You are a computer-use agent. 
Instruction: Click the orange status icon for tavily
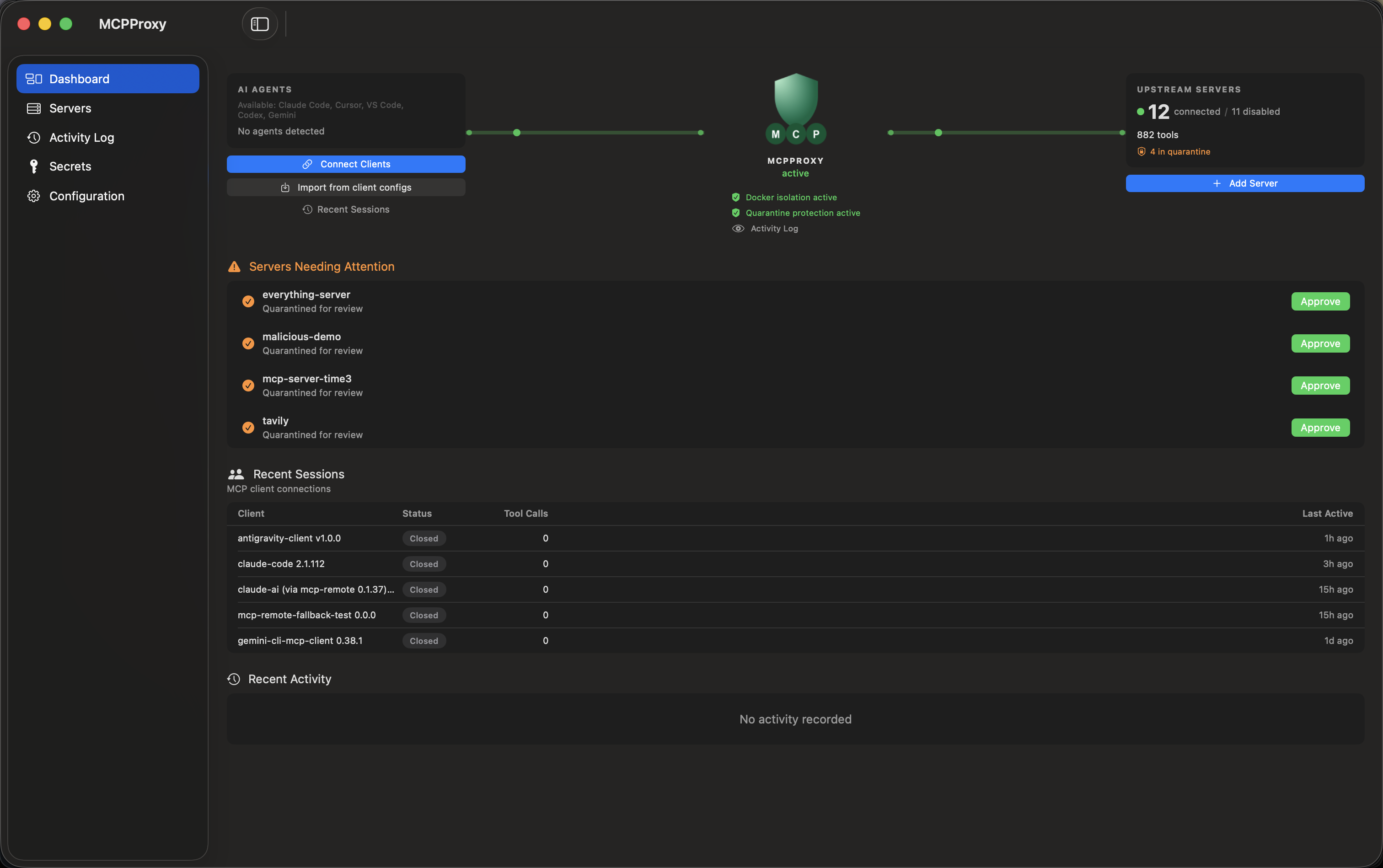tap(248, 428)
